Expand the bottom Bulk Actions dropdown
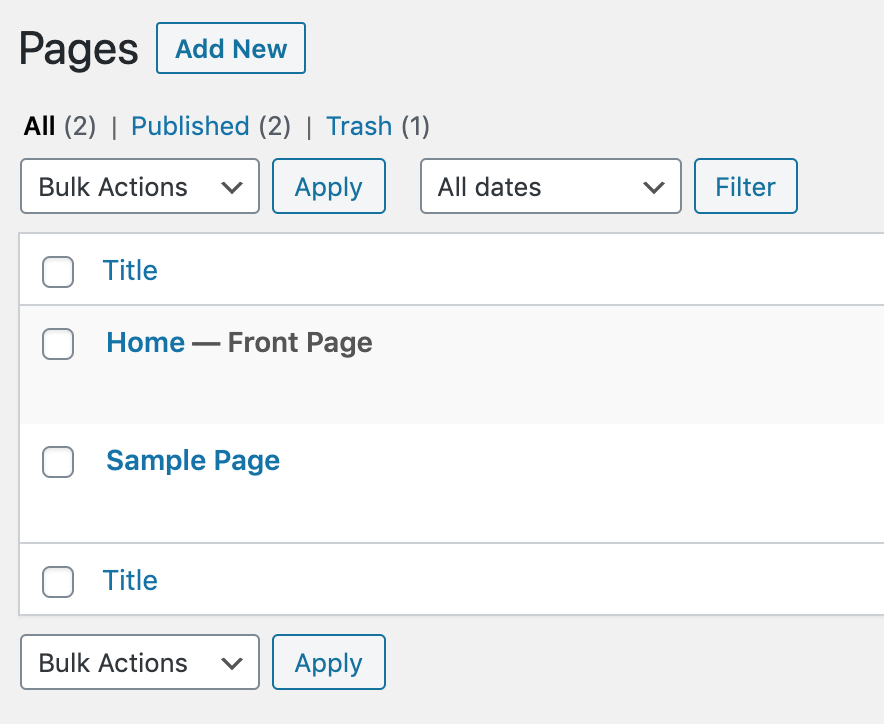This screenshot has width=884, height=724. pos(140,663)
